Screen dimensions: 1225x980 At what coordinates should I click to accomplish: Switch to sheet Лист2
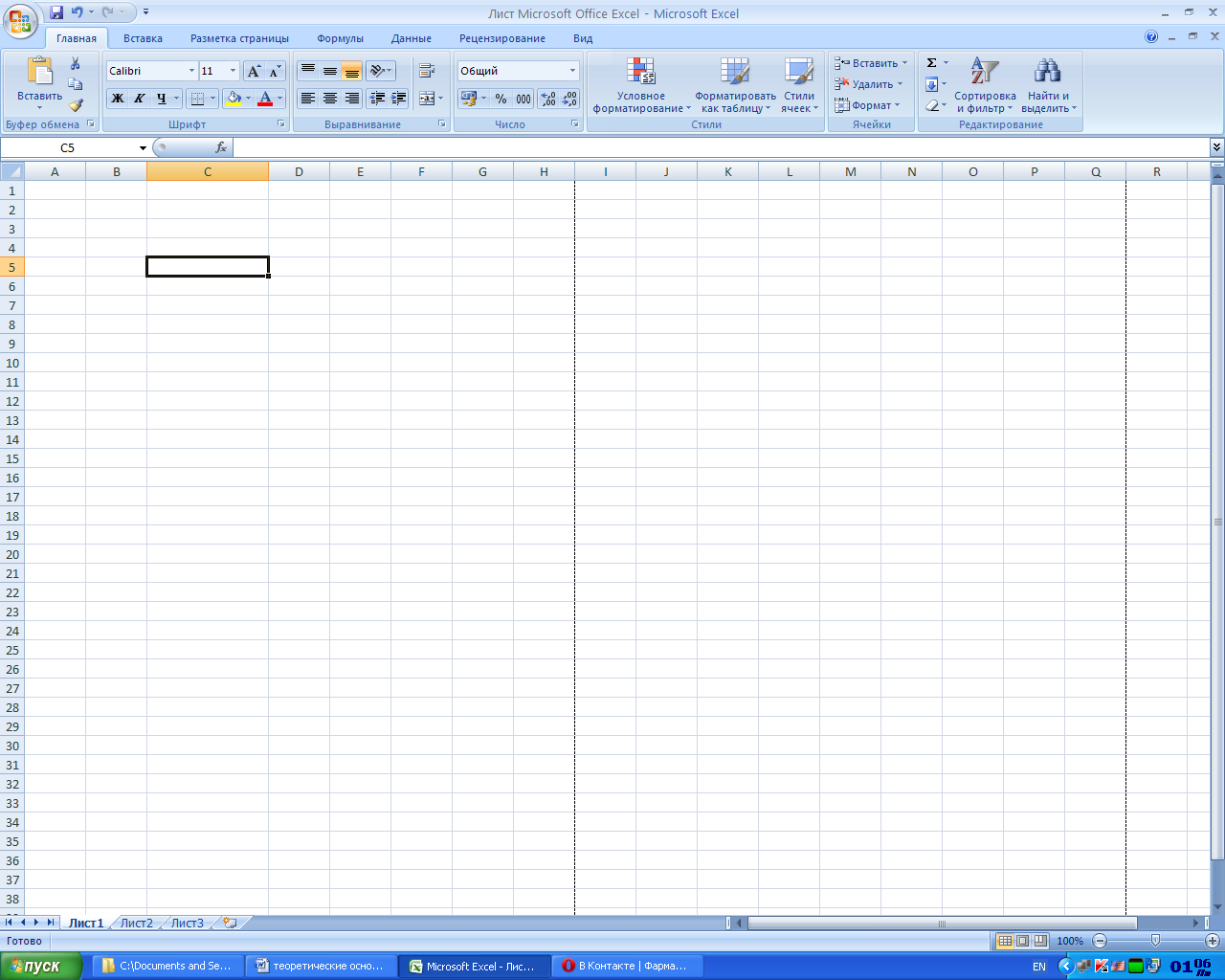click(x=136, y=924)
